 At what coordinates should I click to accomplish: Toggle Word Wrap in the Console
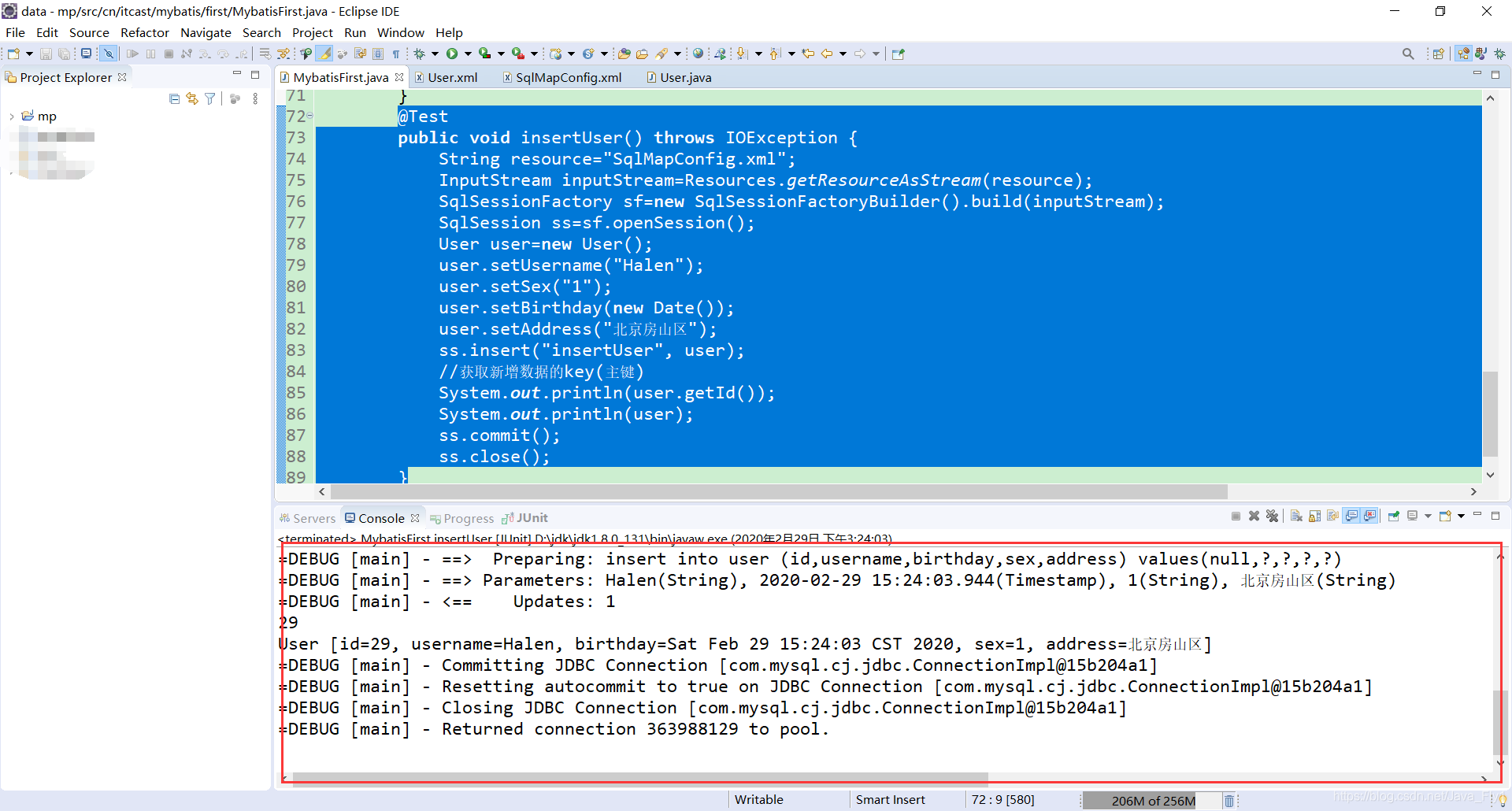tap(1332, 516)
